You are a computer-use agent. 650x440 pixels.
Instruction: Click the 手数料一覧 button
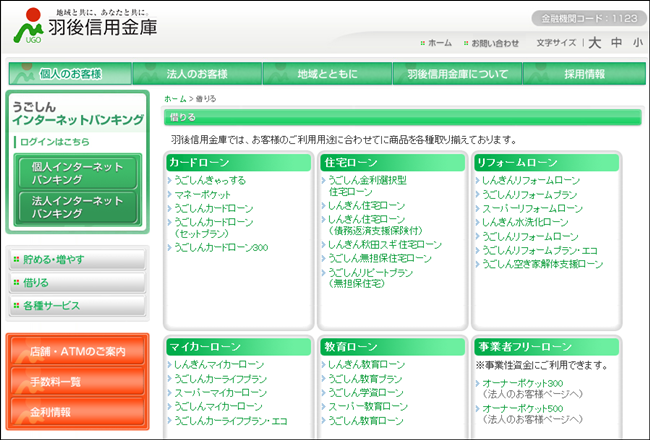point(78,382)
